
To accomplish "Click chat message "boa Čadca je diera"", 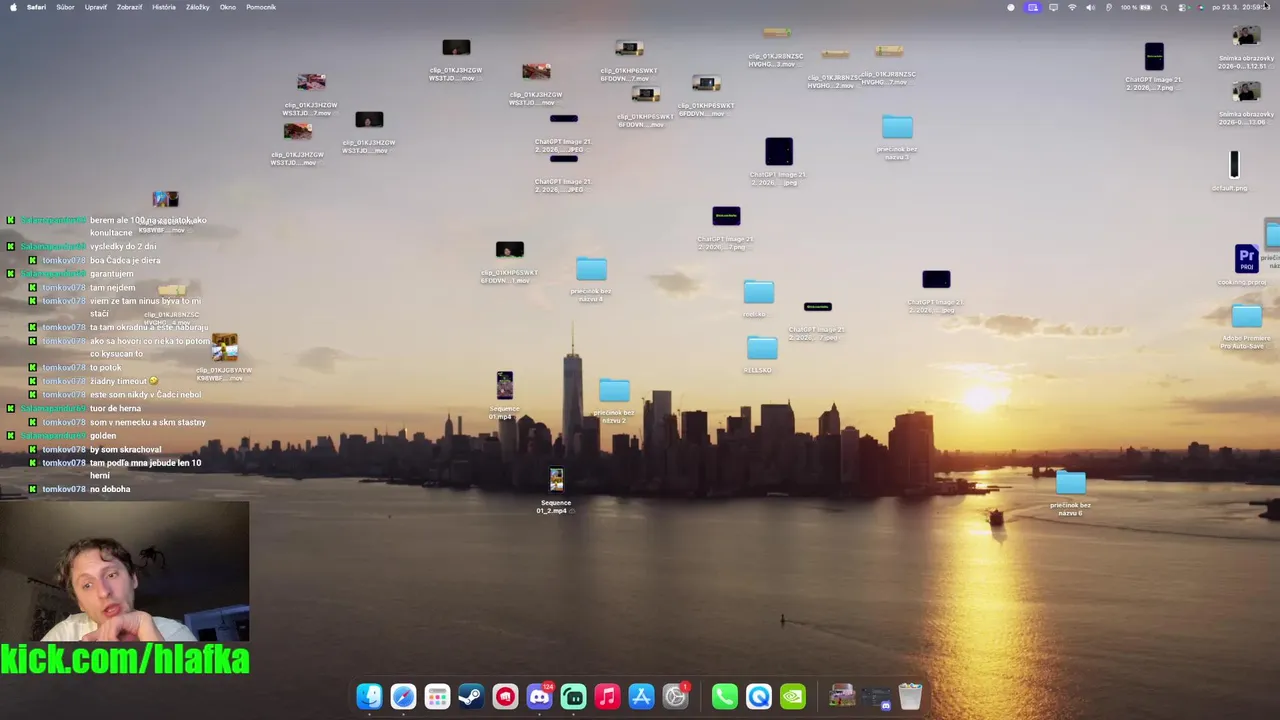I will pyautogui.click(x=125, y=260).
